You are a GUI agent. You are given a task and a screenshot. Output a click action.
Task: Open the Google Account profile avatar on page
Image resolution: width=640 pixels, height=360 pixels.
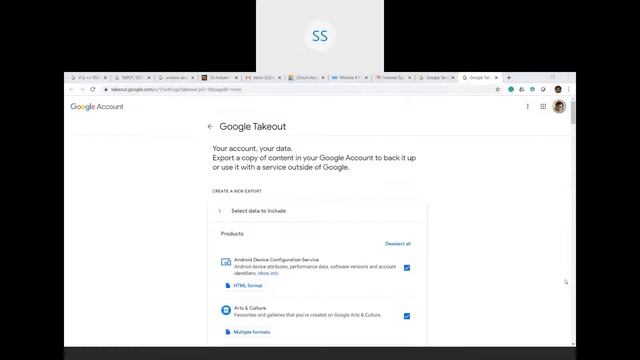[559, 107]
